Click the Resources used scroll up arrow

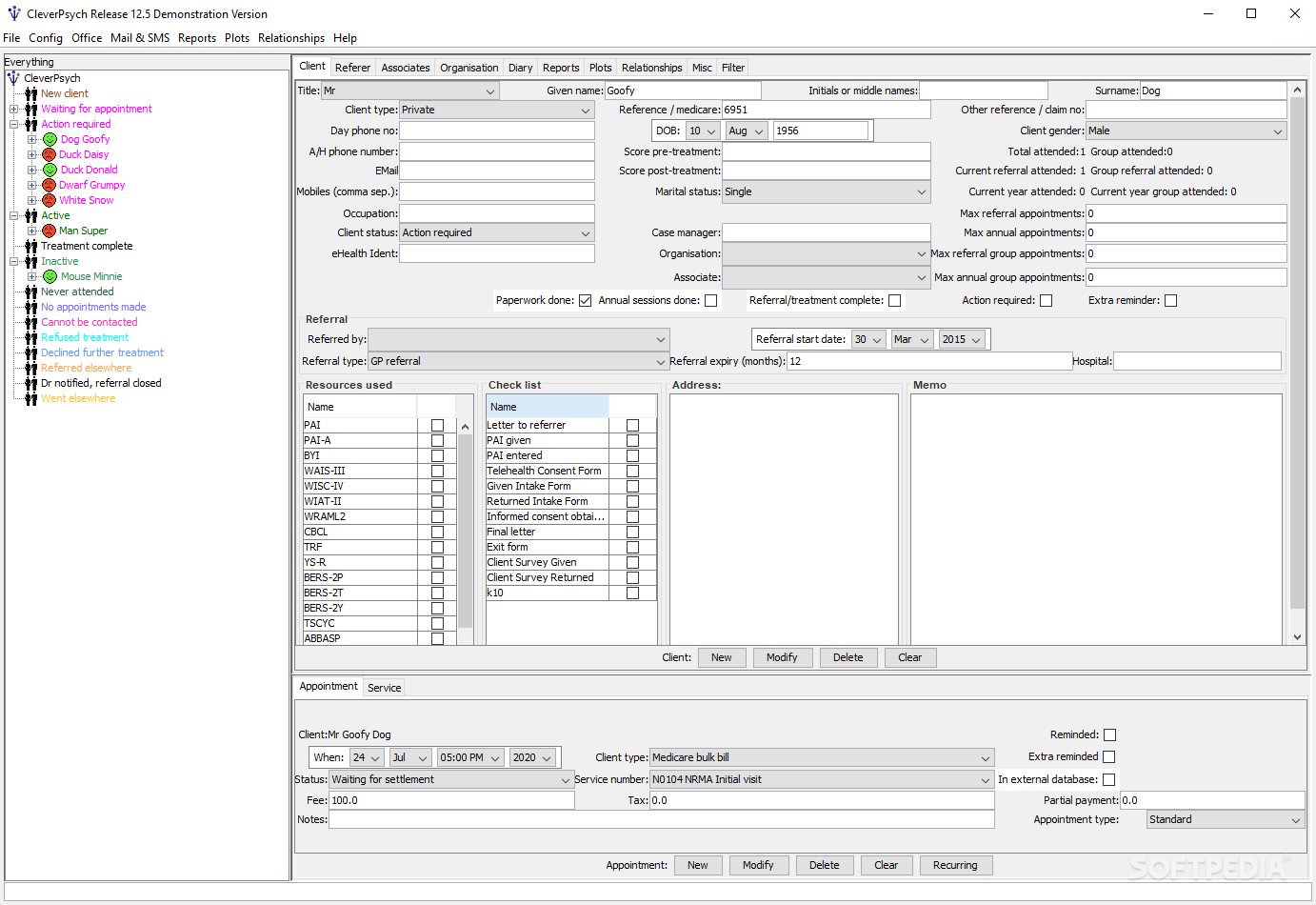466,427
